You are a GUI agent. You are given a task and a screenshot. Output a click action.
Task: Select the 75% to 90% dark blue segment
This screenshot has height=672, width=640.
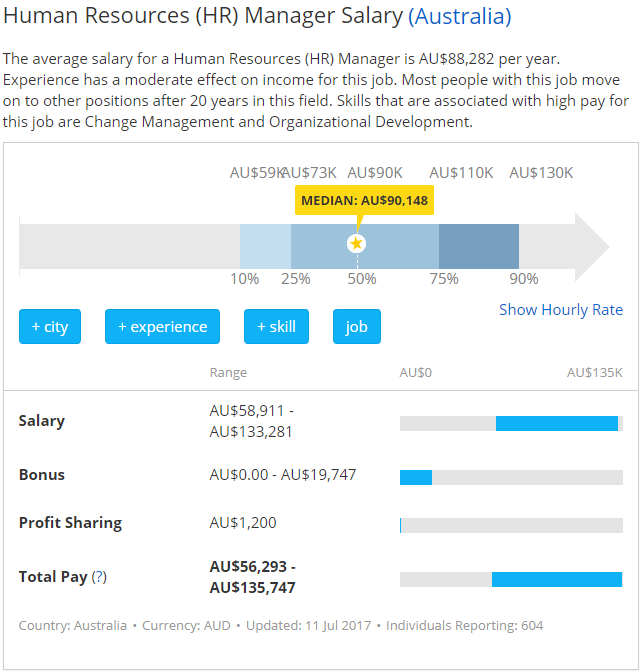click(x=479, y=246)
